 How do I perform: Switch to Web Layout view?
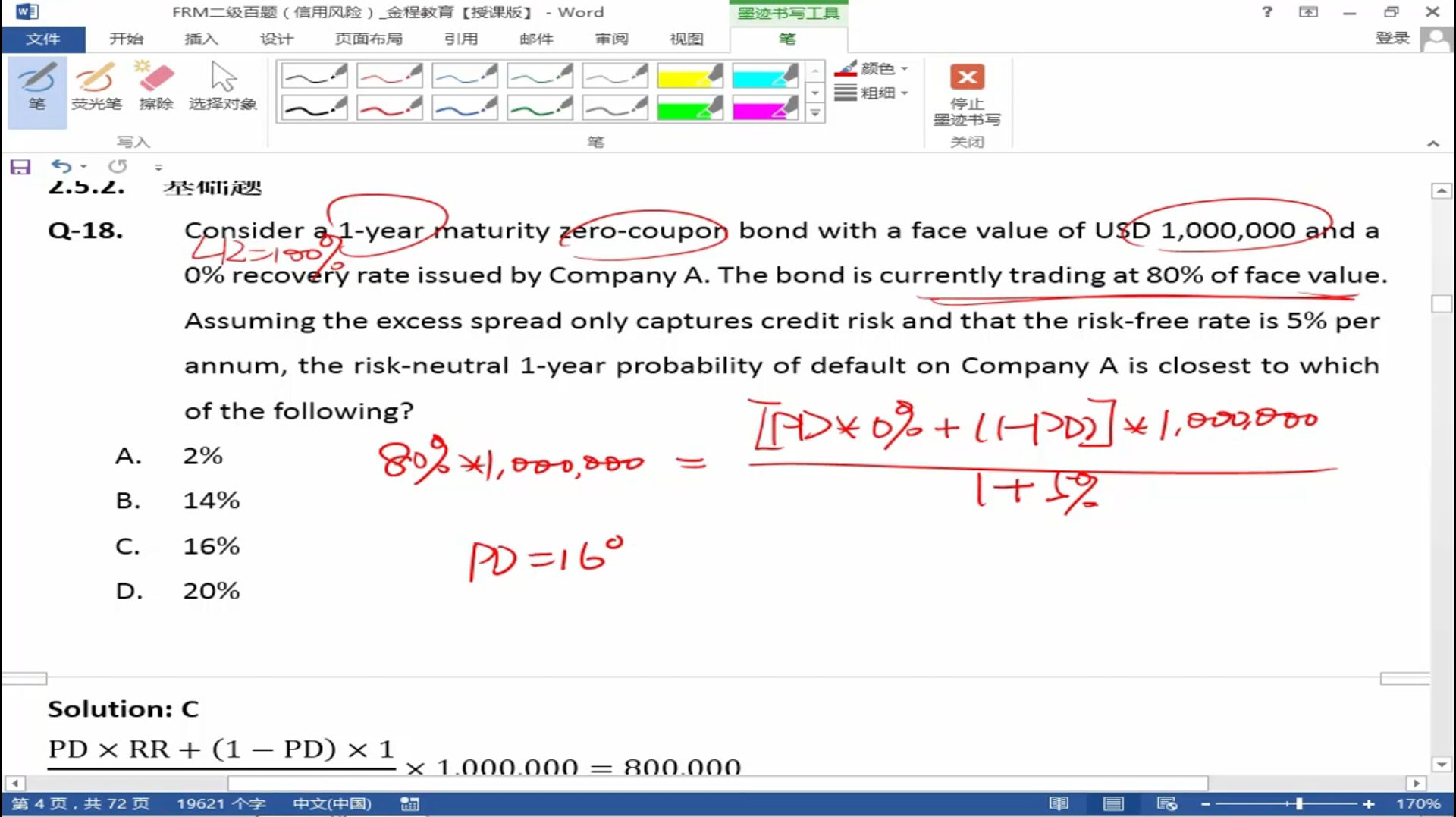(x=1167, y=804)
